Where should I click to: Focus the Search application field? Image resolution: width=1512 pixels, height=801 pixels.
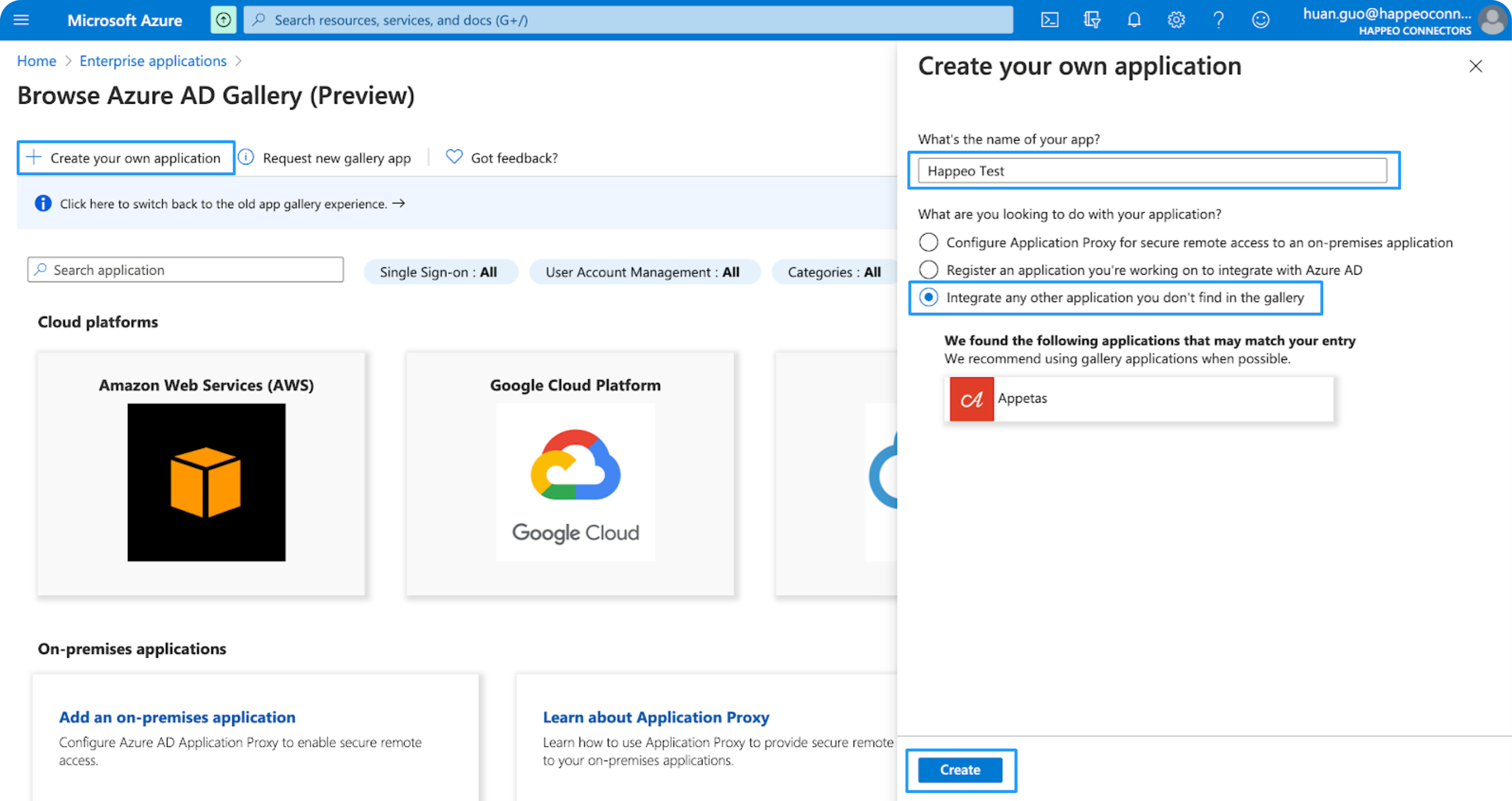(185, 270)
